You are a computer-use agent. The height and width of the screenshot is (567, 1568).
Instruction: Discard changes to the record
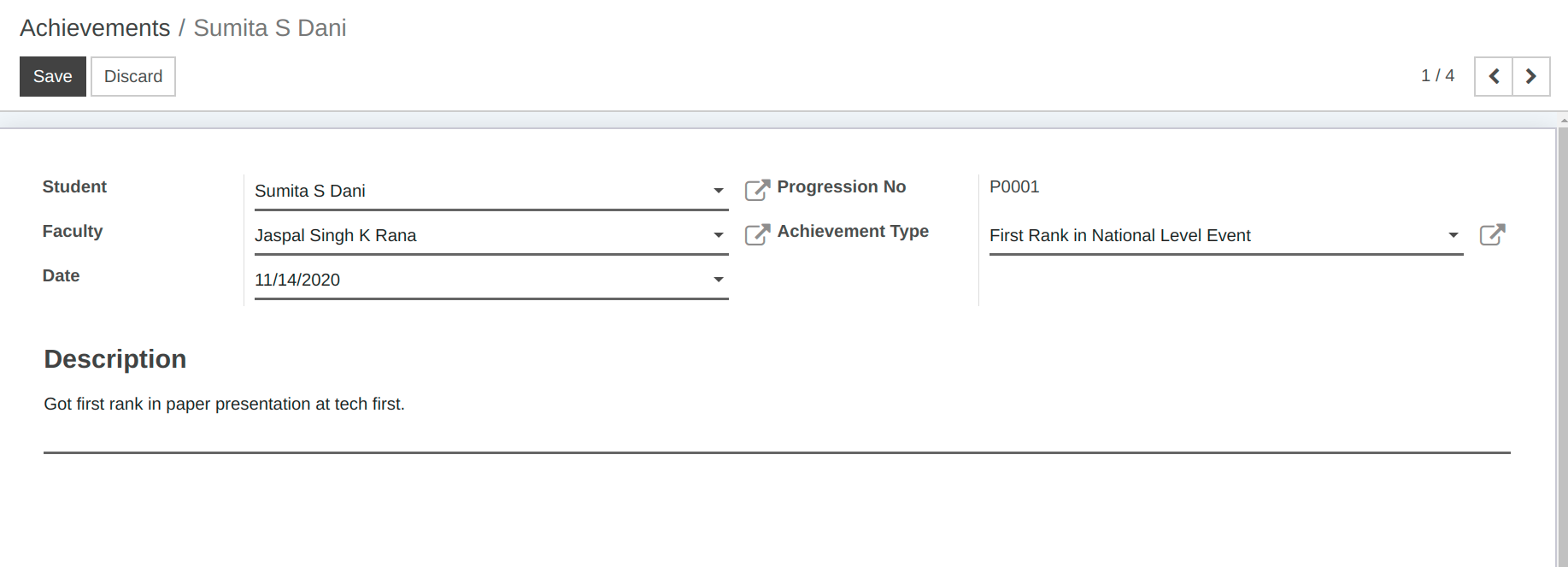tap(133, 76)
